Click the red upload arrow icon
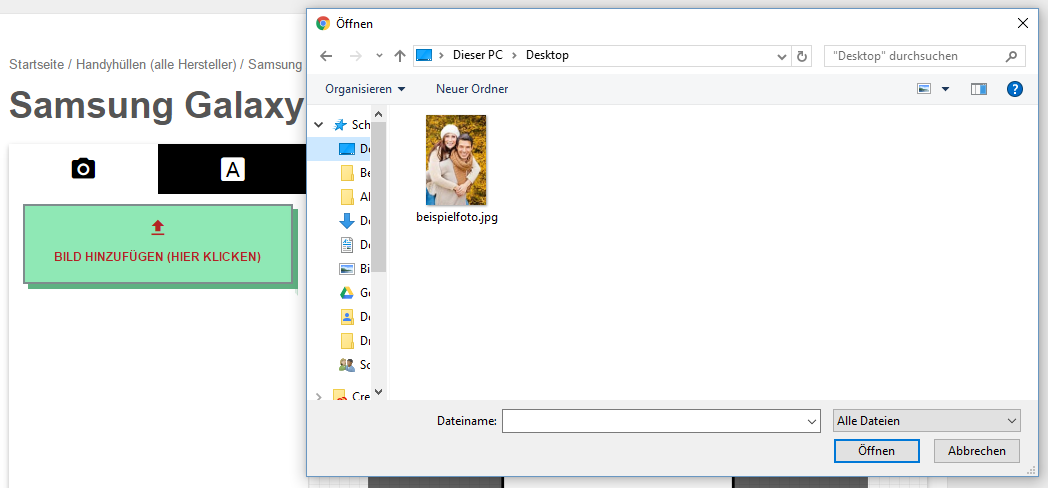This screenshot has width=1048, height=488. click(158, 228)
